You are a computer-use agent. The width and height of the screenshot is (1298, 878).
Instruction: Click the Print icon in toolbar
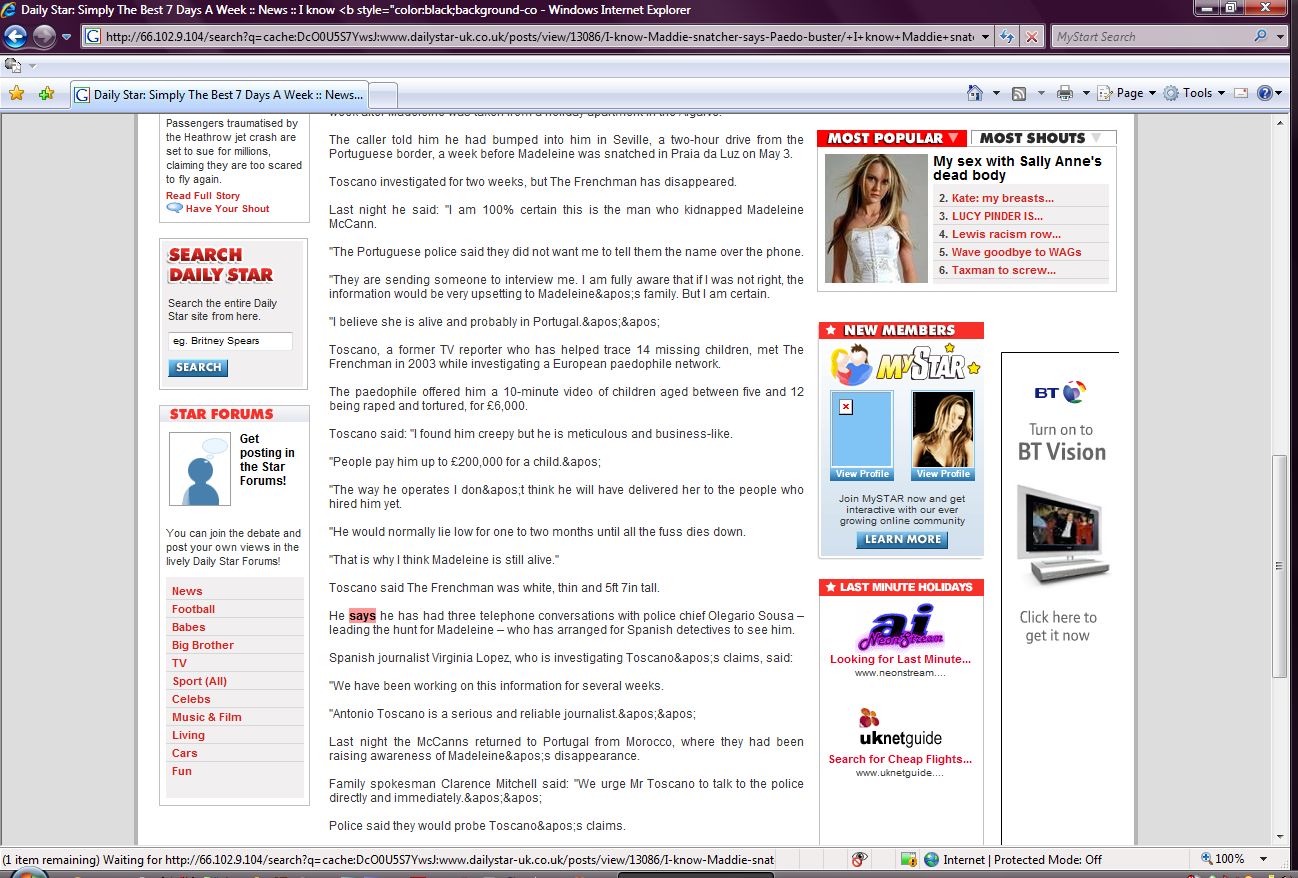[1065, 93]
